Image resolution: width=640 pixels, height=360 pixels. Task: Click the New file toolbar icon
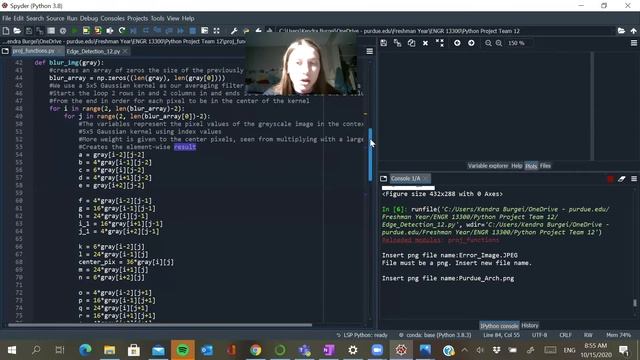click(6, 31)
